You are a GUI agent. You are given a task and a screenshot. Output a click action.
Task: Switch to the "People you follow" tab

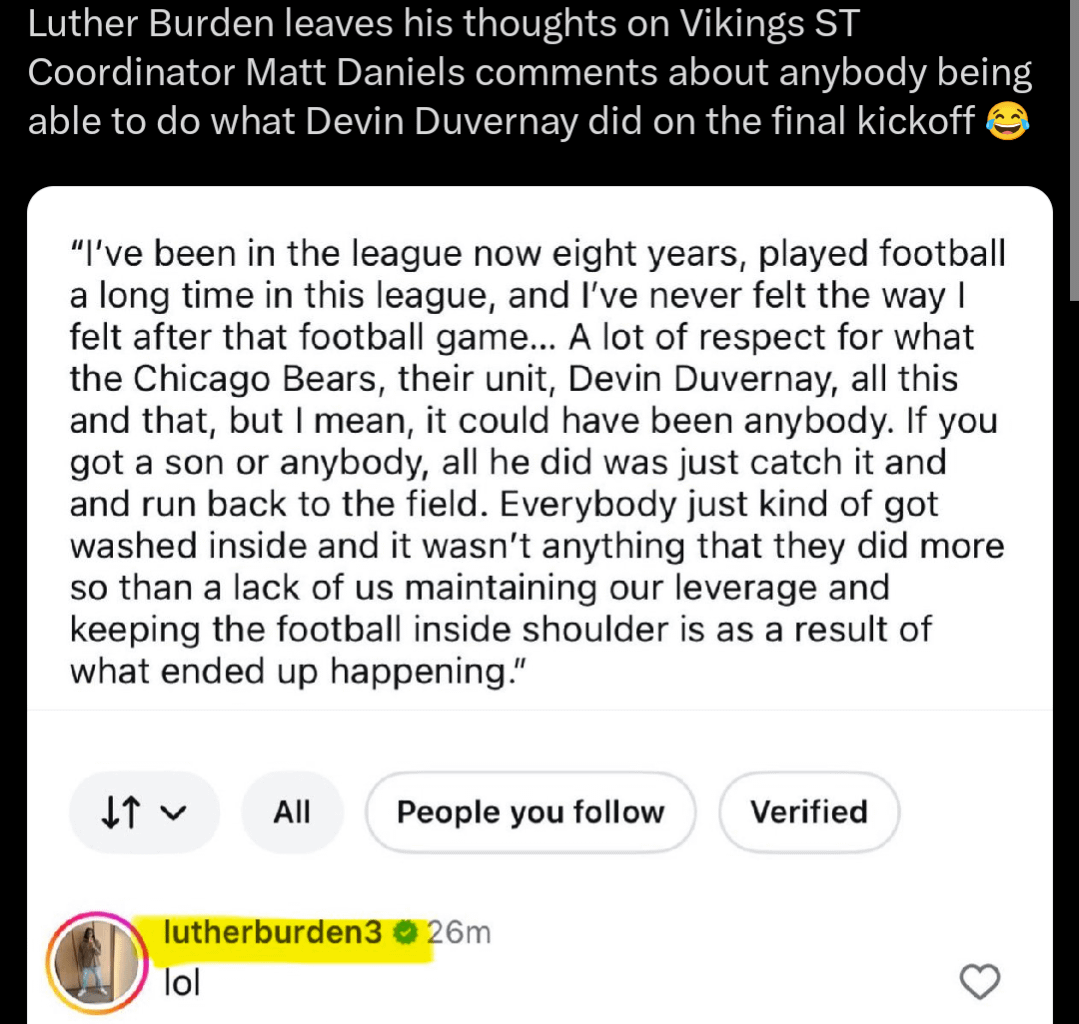[529, 812]
